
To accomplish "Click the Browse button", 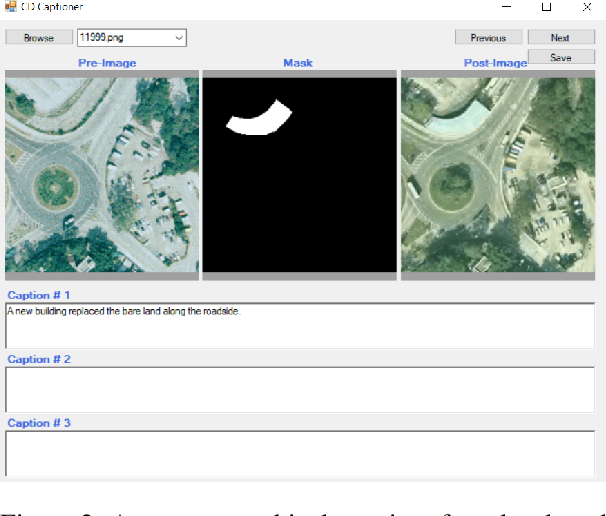I will (x=39, y=38).
